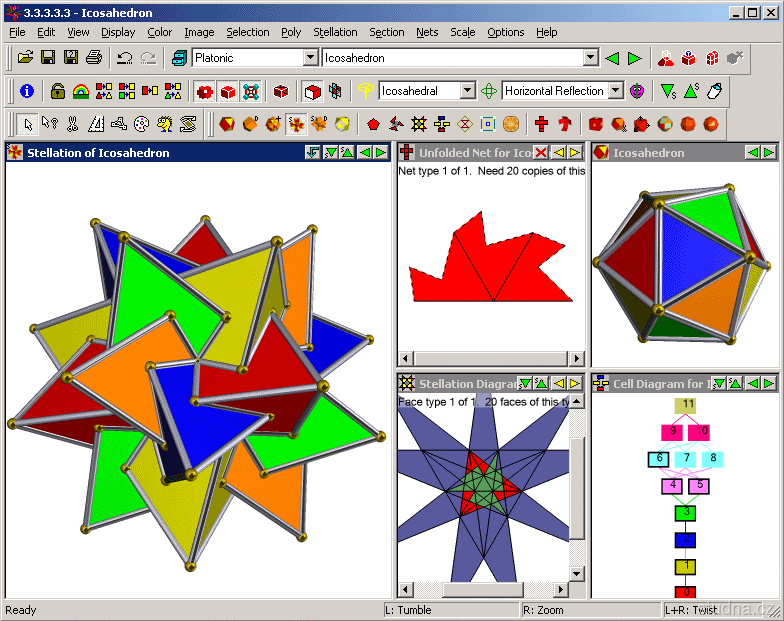Toggle the red solid faces display button
The image size is (784, 621).
pyautogui.click(x=228, y=92)
